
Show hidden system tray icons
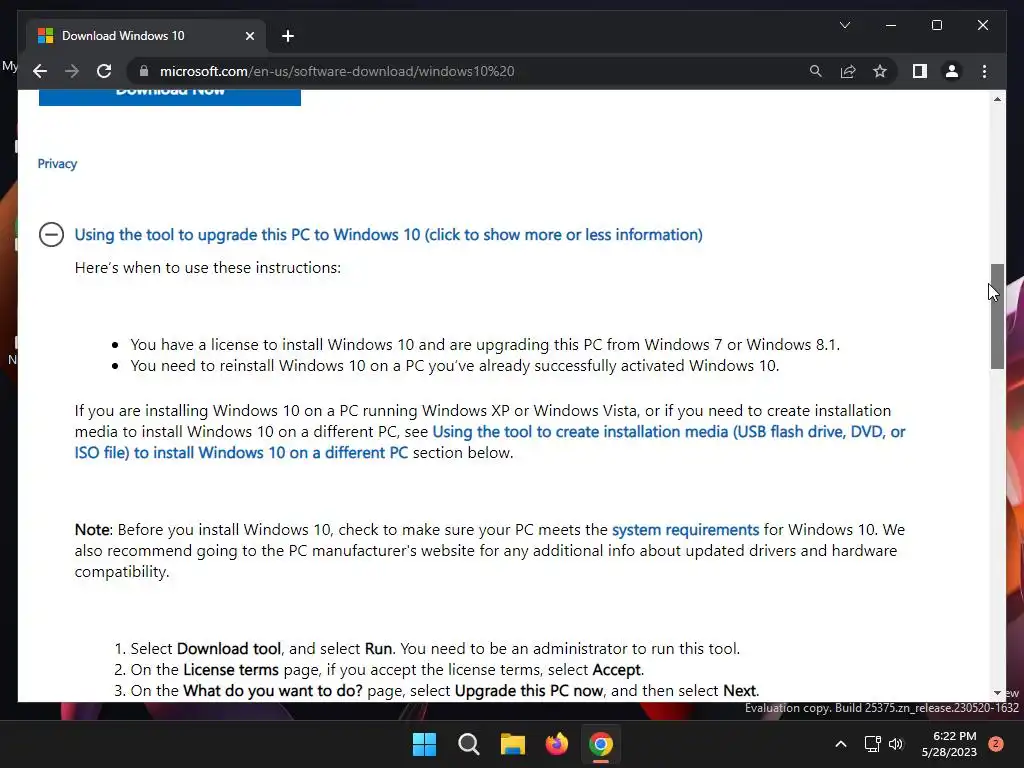tap(841, 744)
